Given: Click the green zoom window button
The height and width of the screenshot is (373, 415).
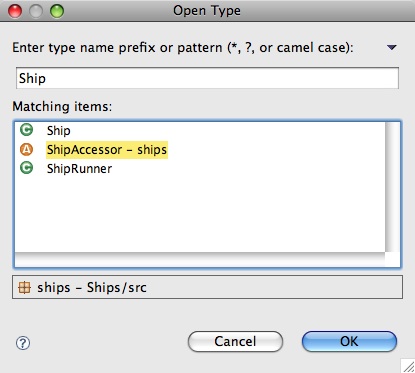Looking at the screenshot, I should [x=57, y=11].
